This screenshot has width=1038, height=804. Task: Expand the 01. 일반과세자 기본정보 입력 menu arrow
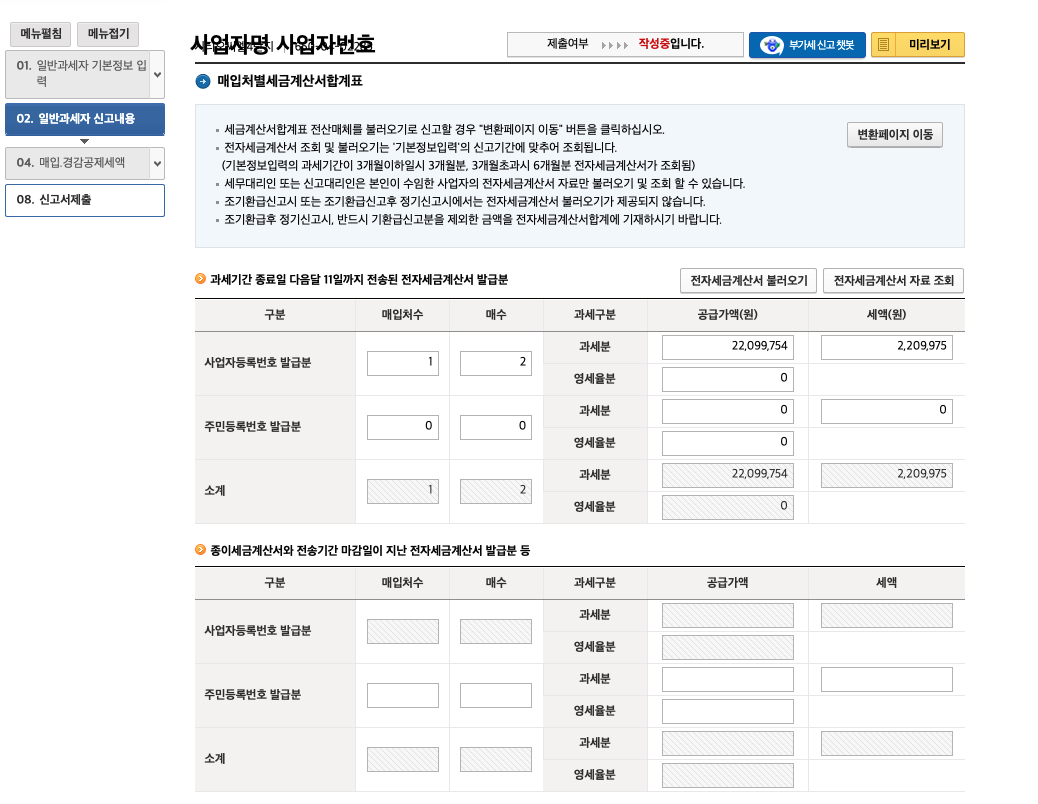click(x=158, y=75)
